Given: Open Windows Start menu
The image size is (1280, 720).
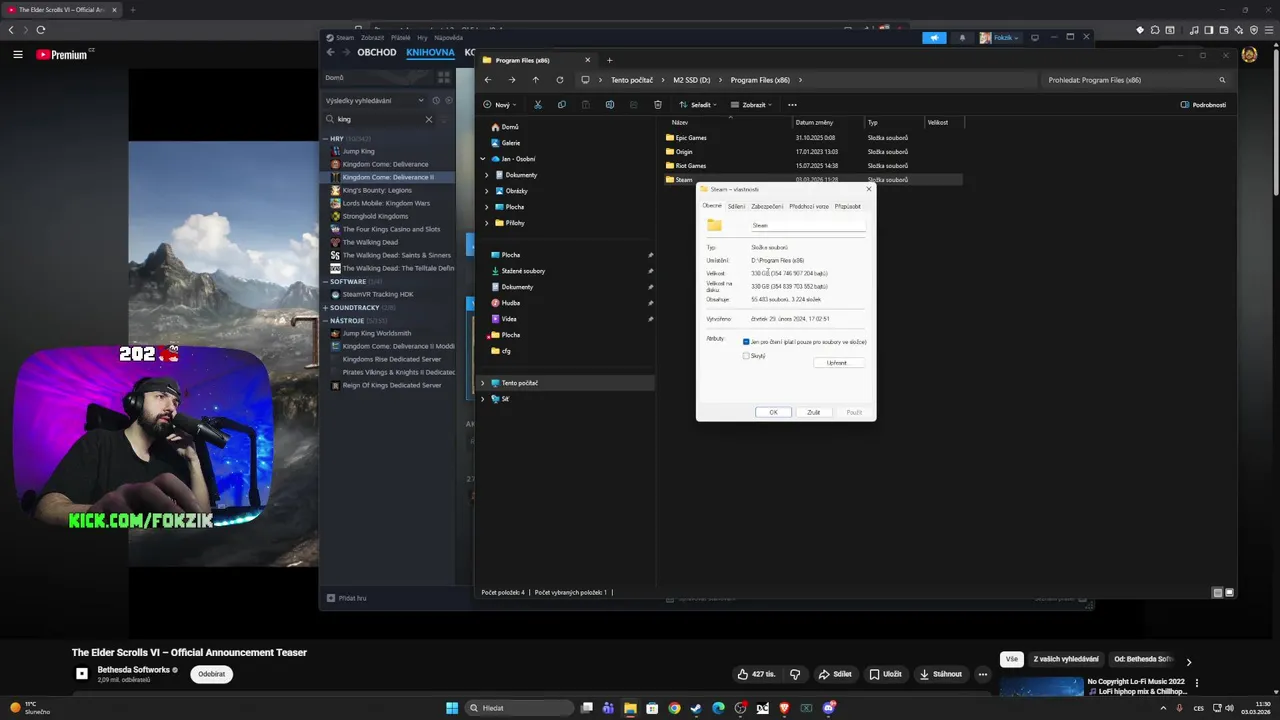Looking at the screenshot, I should (x=452, y=708).
